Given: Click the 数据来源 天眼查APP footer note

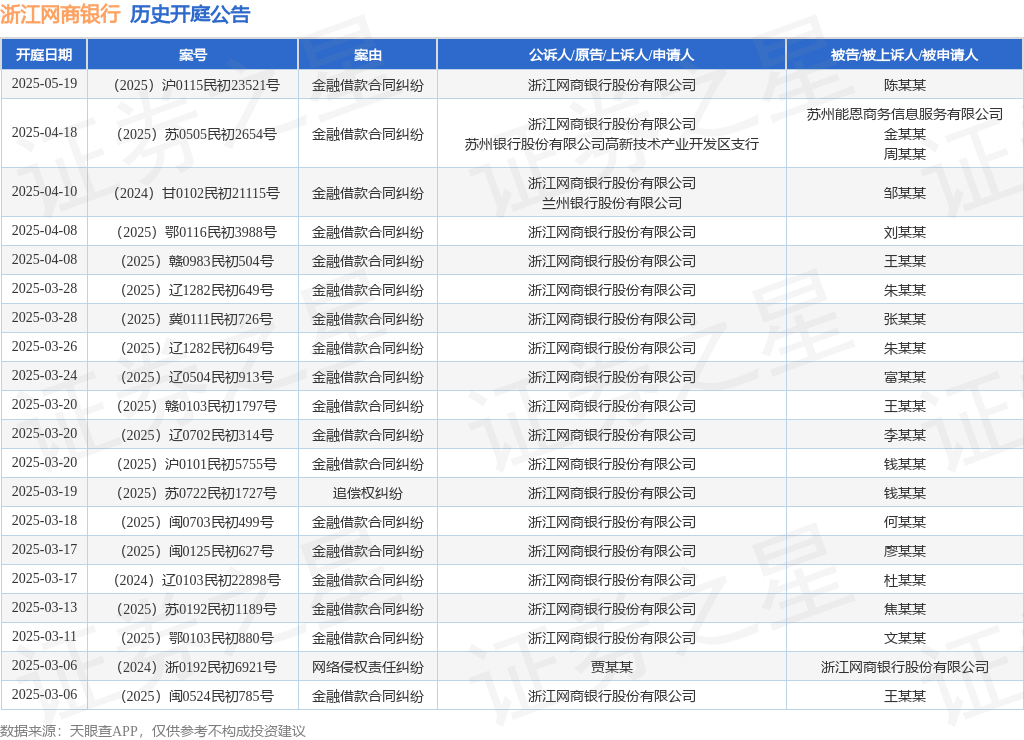Looking at the screenshot, I should coord(153,731).
